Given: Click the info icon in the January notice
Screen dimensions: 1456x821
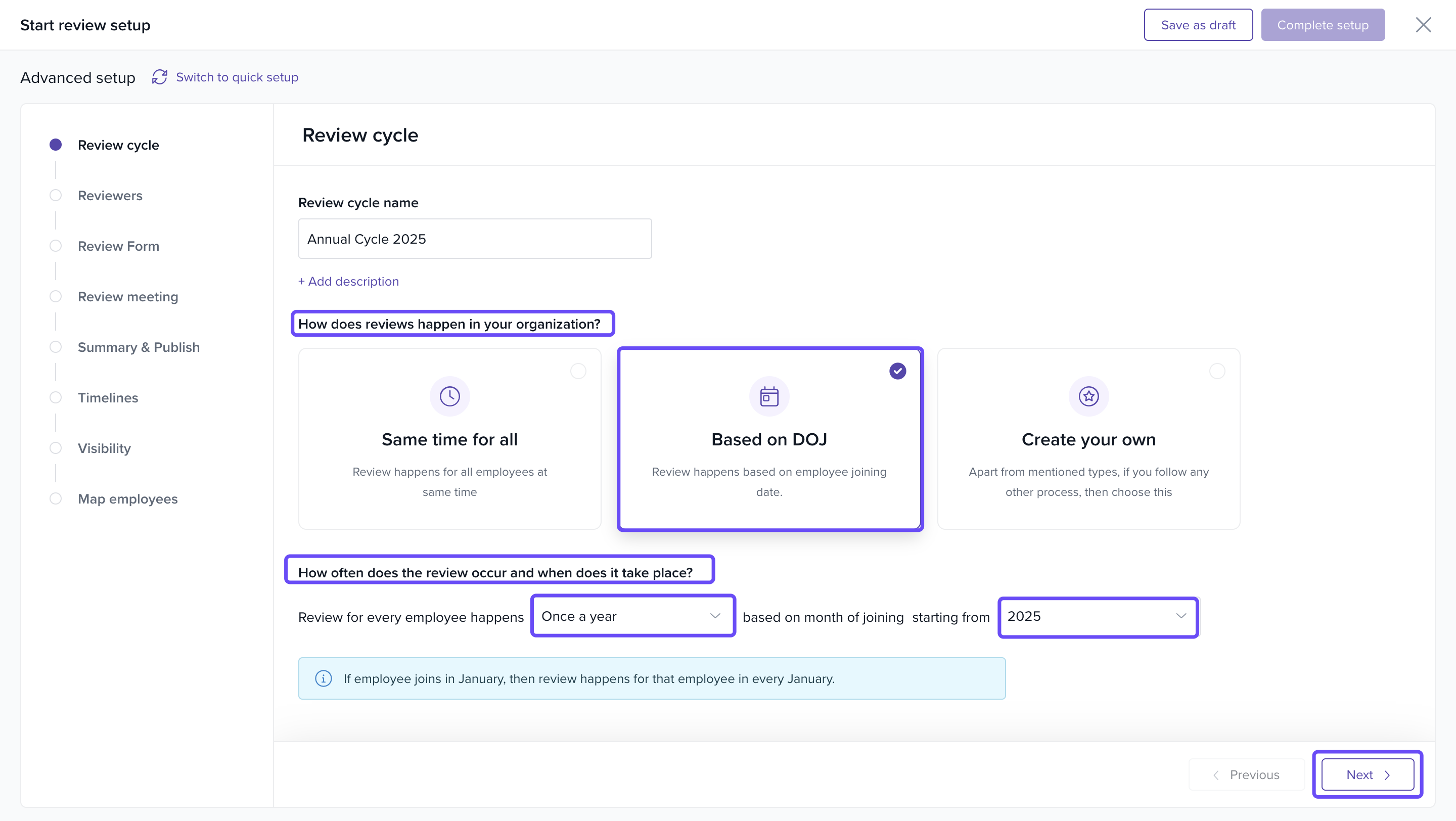Looking at the screenshot, I should pyautogui.click(x=324, y=678).
